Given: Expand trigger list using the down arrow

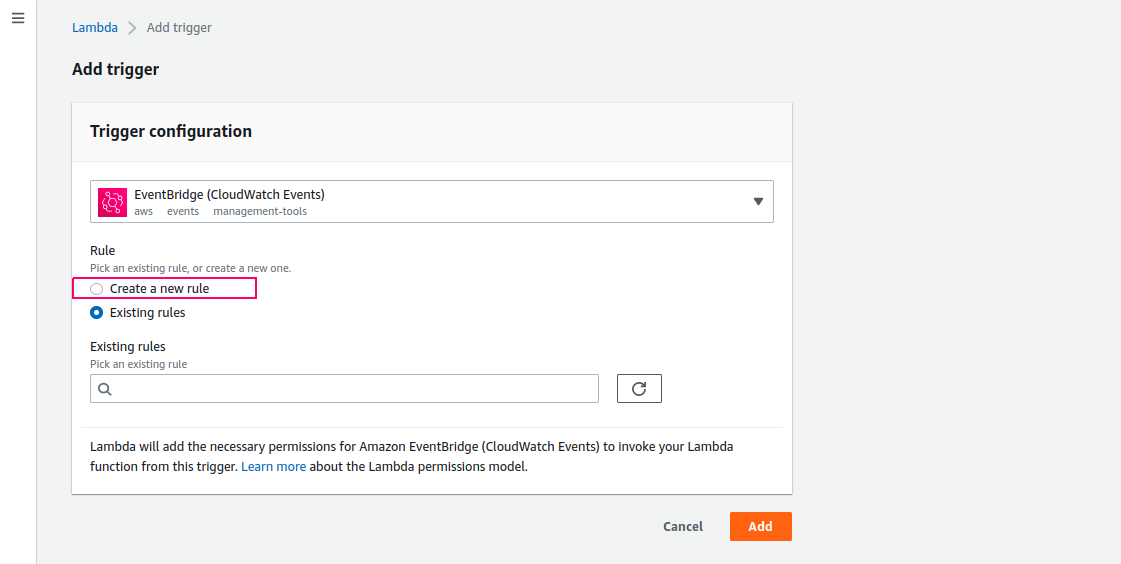Looking at the screenshot, I should 759,202.
